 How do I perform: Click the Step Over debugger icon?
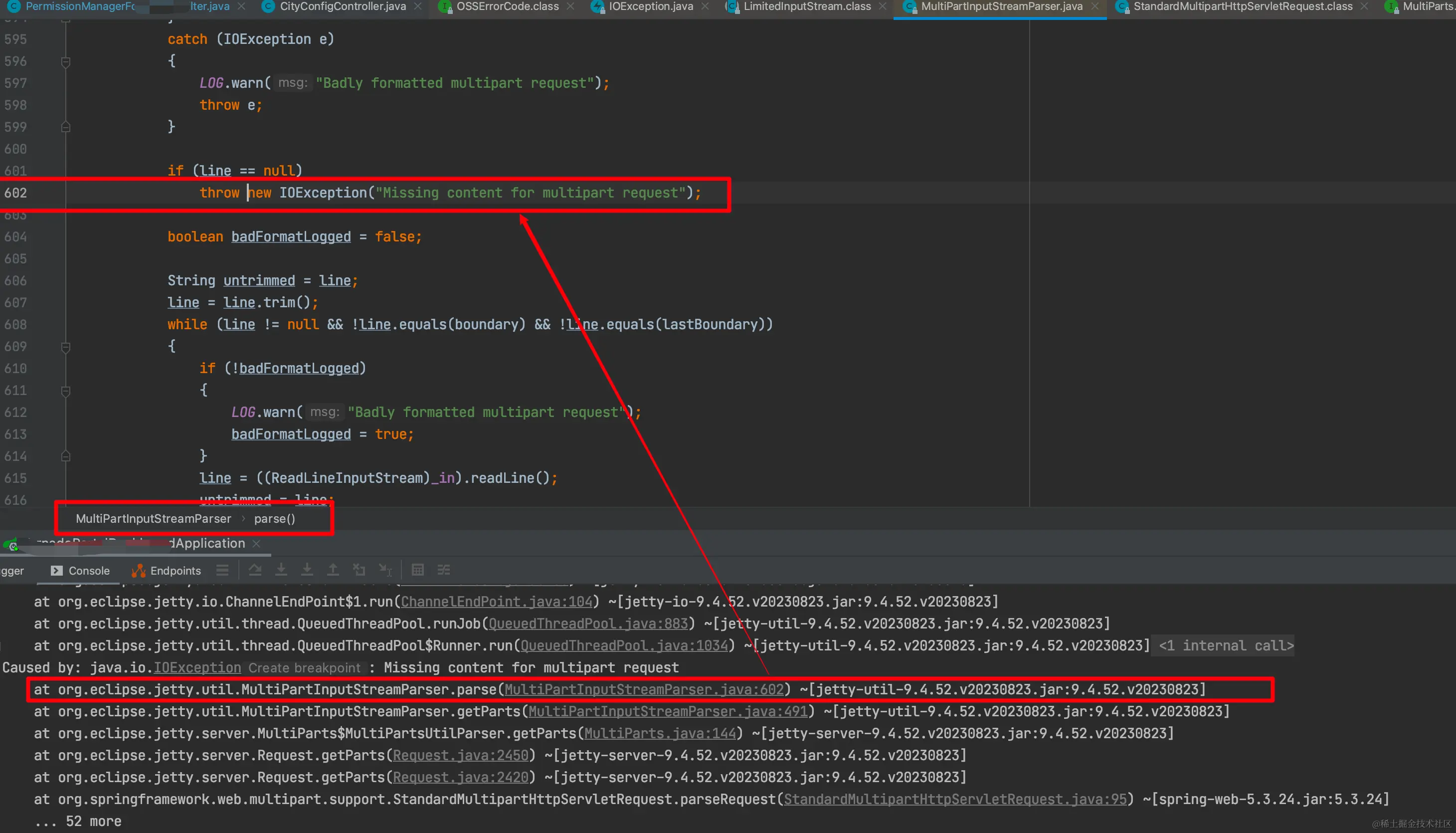tap(255, 570)
